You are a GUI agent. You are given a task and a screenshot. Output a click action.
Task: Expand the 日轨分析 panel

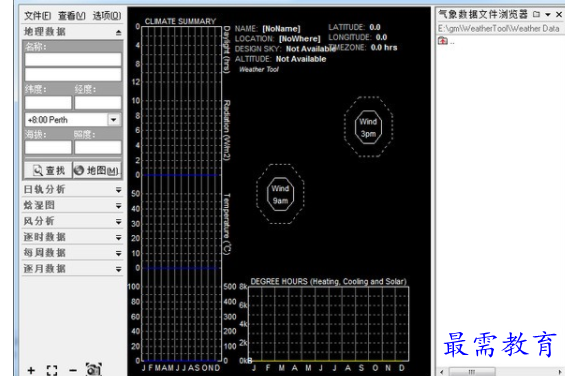click(72, 190)
